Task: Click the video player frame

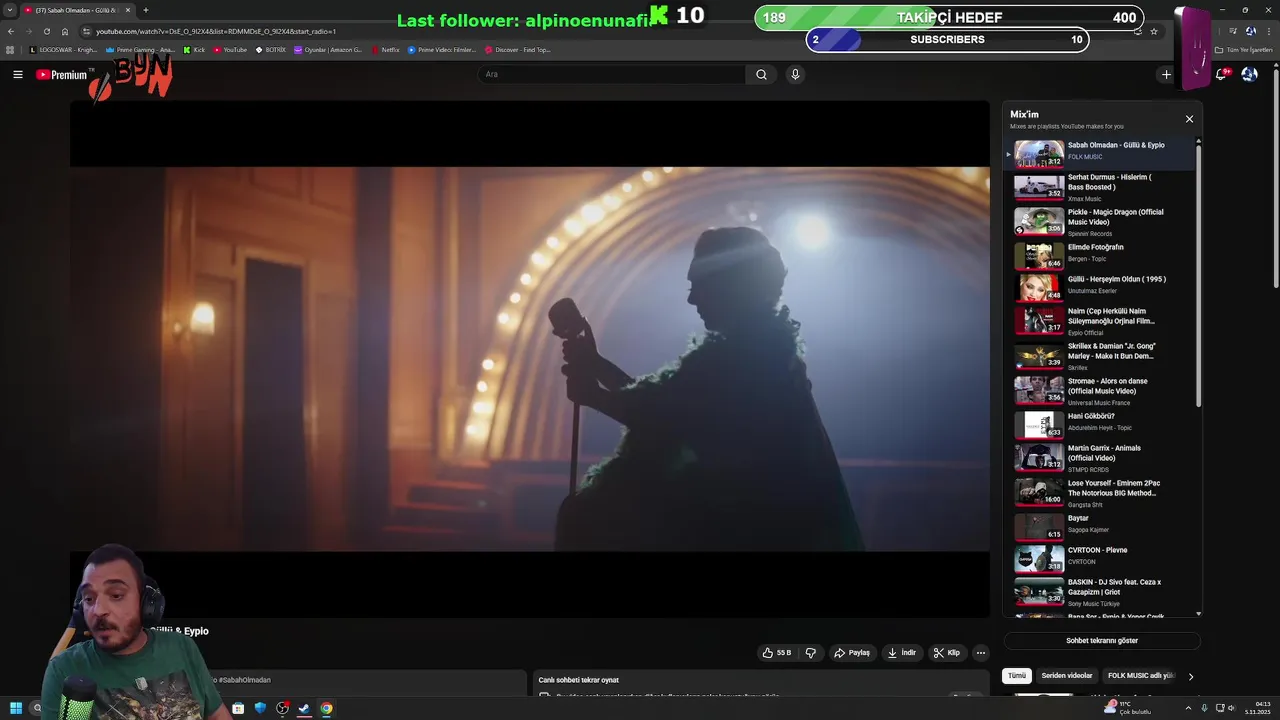Action: [530, 359]
